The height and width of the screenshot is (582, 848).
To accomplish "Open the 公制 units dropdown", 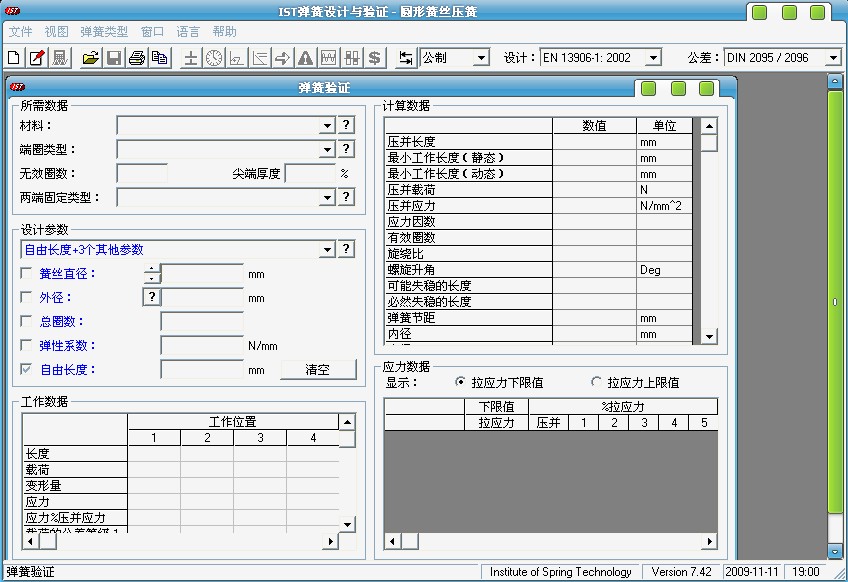I will click(x=481, y=58).
